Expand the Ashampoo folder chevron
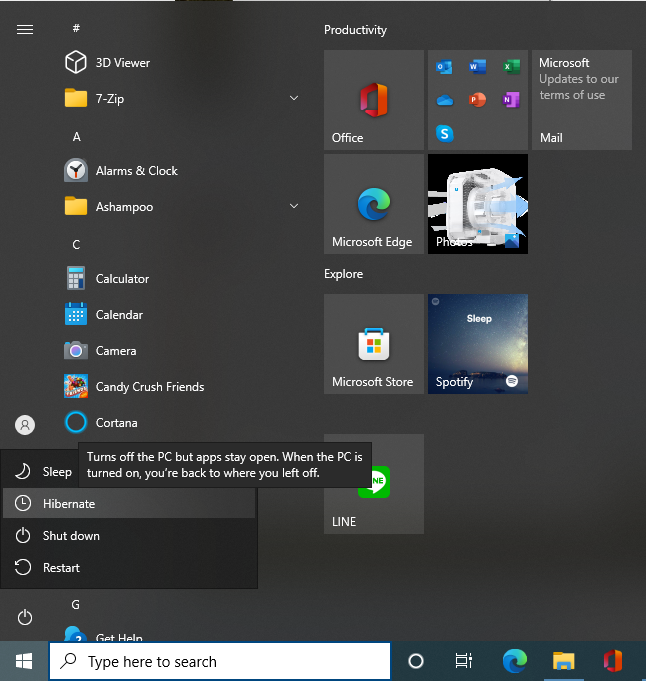This screenshot has width=646, height=681. [294, 206]
